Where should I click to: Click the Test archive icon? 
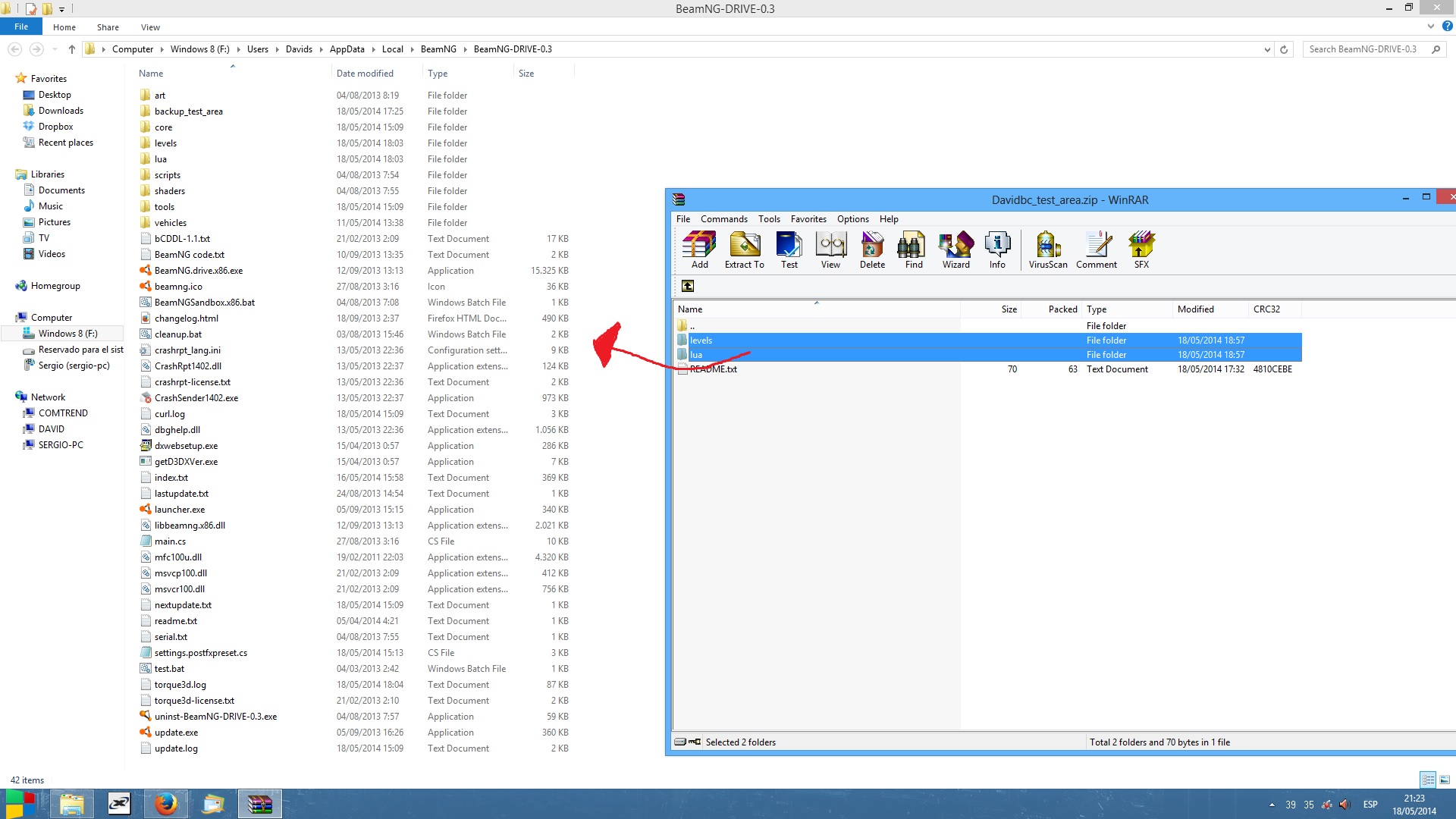point(789,250)
